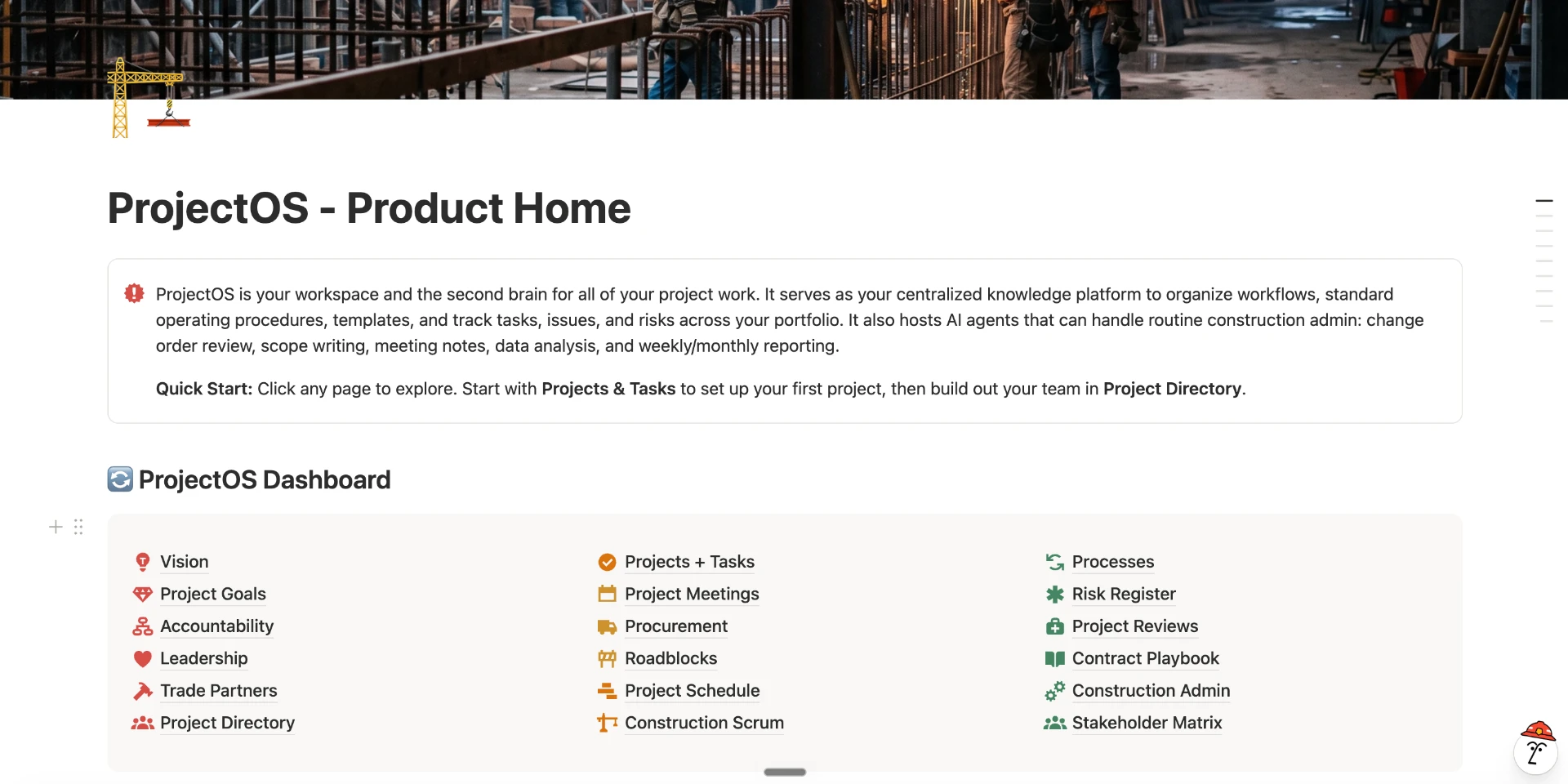Image resolution: width=1568 pixels, height=784 pixels.
Task: Click the lightbulb icon next to Vision
Action: 143,562
